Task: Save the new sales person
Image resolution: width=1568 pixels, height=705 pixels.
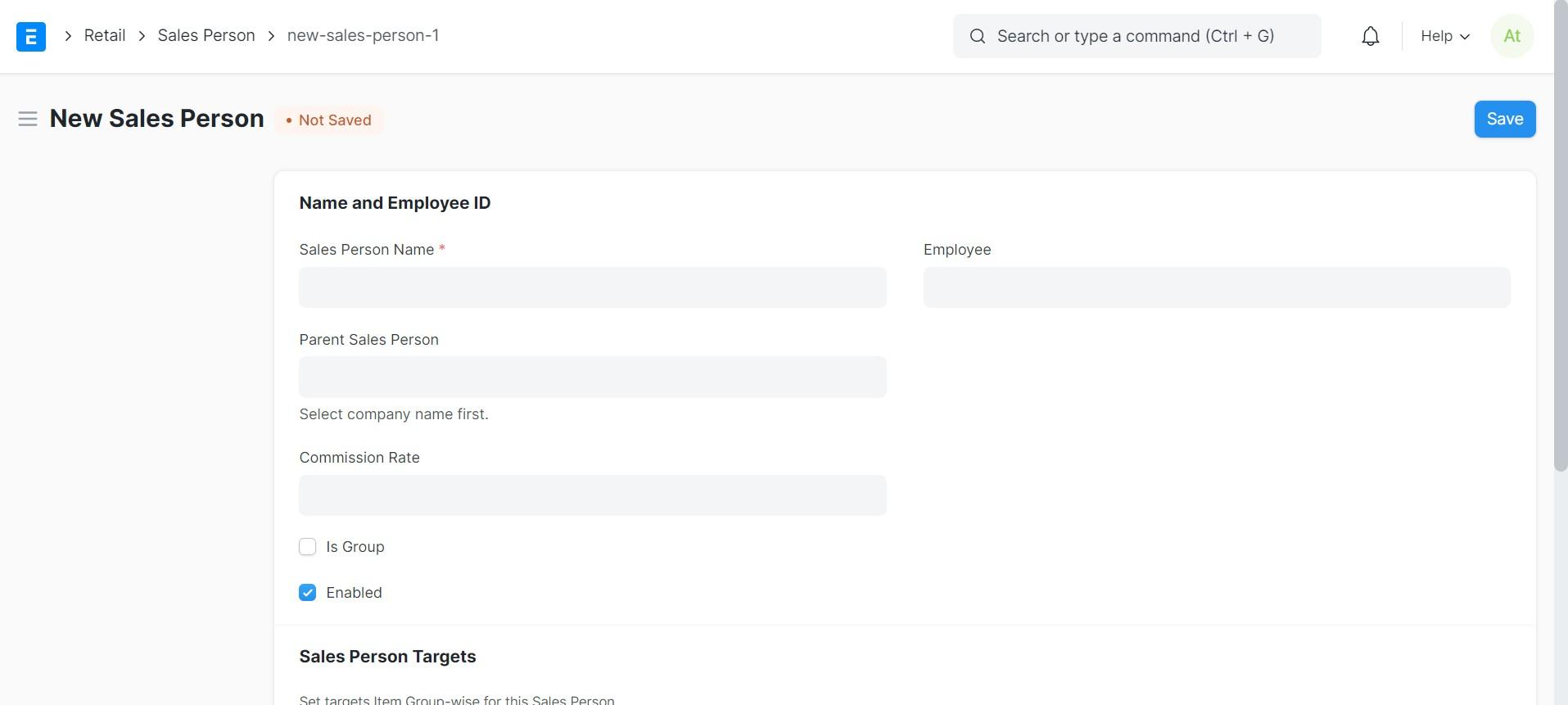Action: pyautogui.click(x=1504, y=119)
